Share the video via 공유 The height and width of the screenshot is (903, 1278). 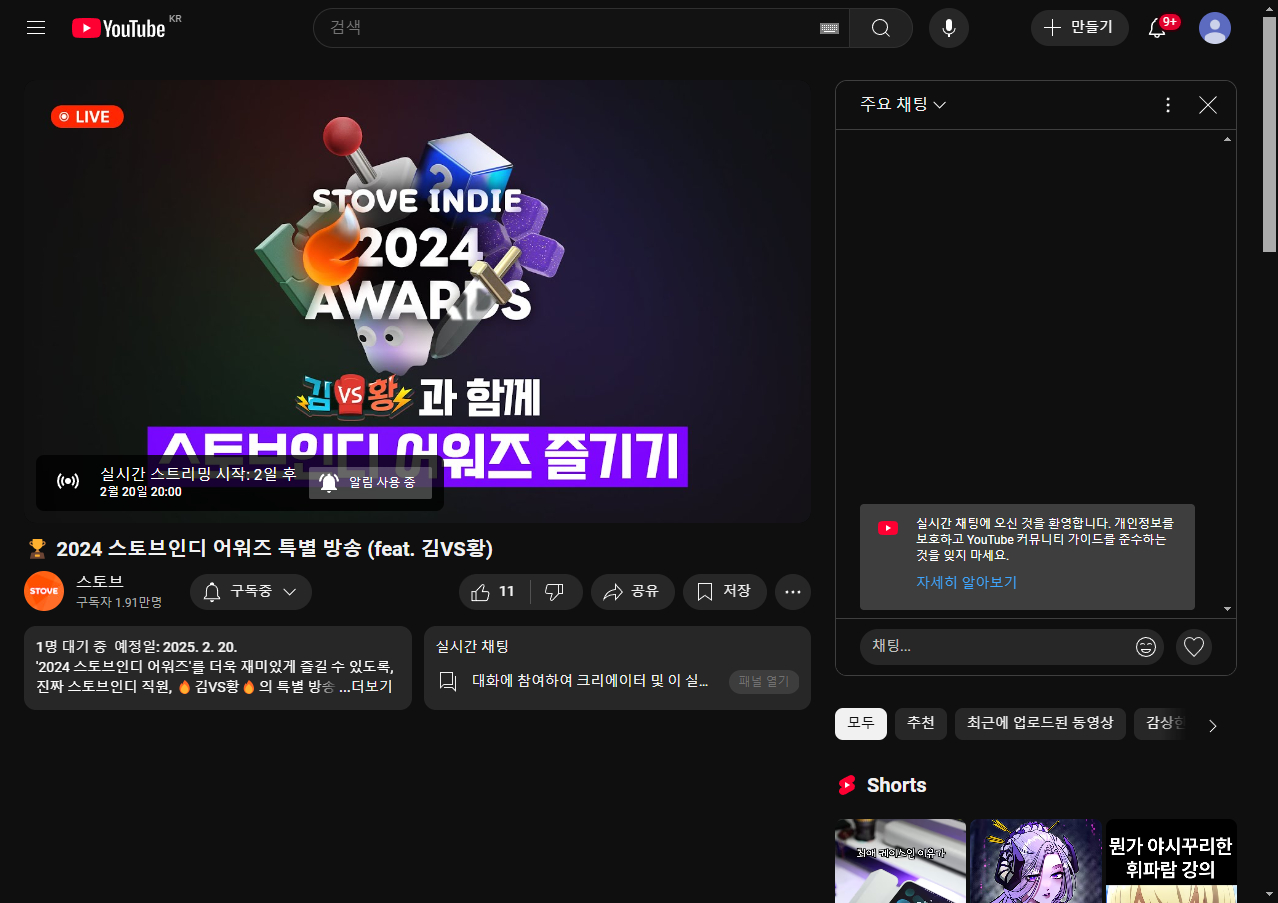(x=633, y=592)
